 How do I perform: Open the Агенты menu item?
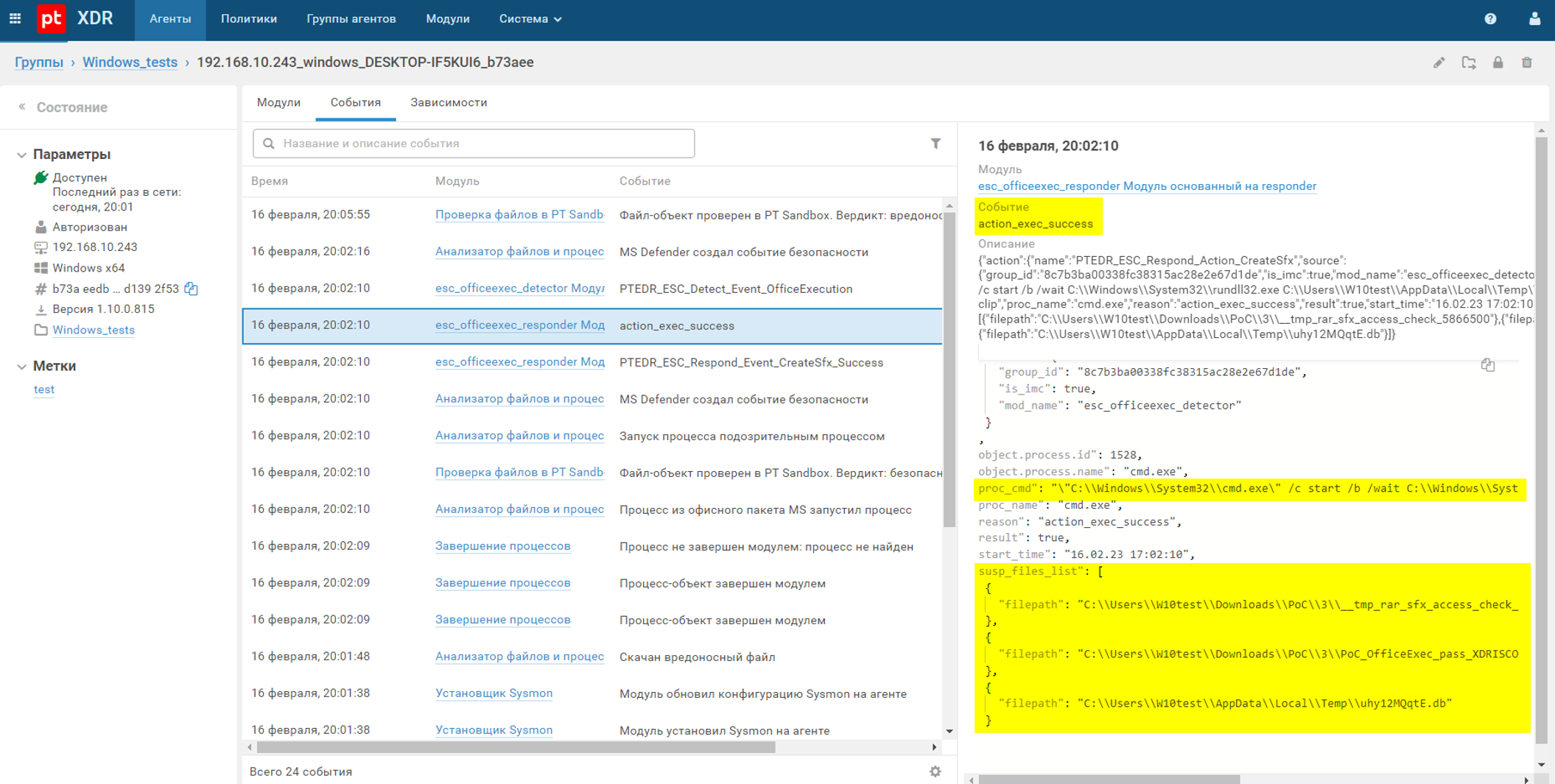click(x=170, y=19)
